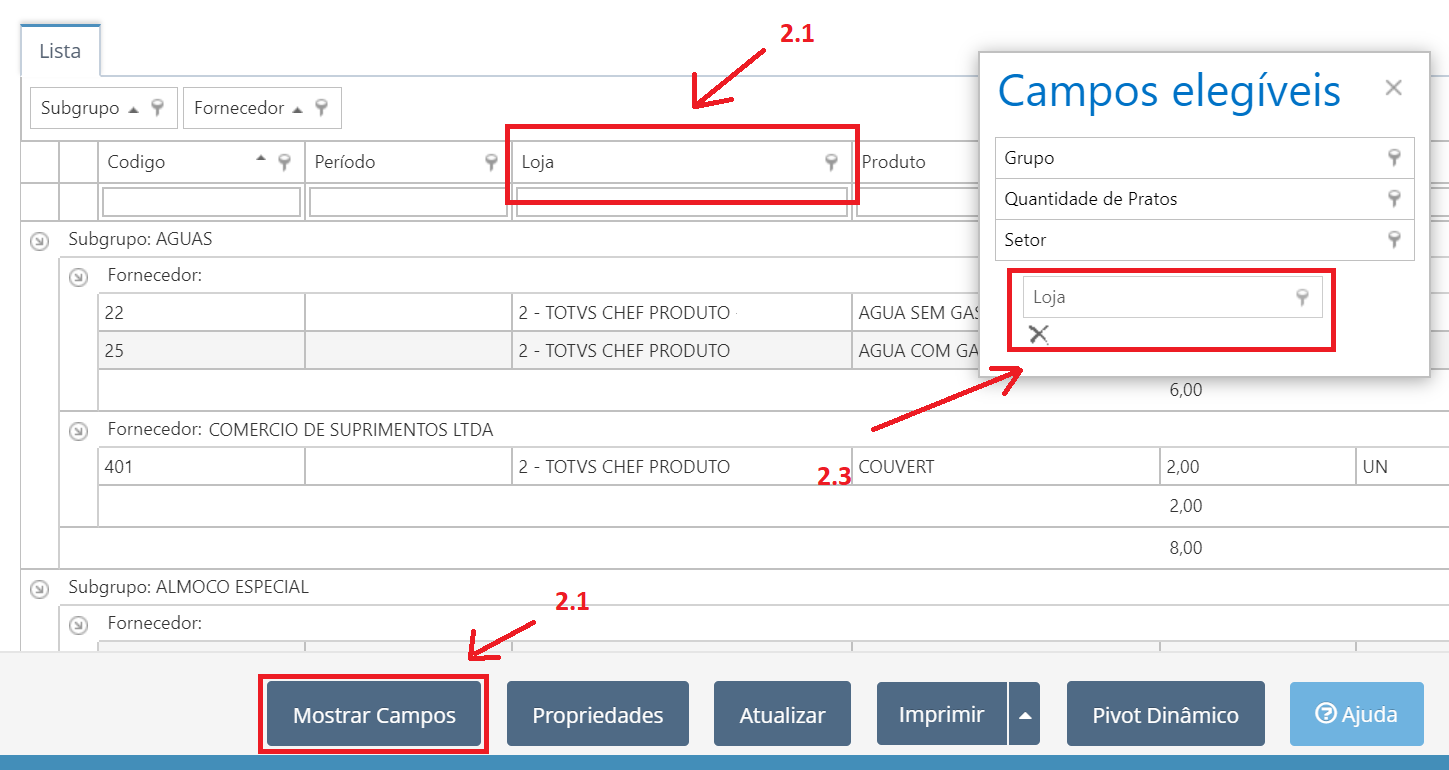Click Loja cell in the code 25 row

click(x=682, y=351)
